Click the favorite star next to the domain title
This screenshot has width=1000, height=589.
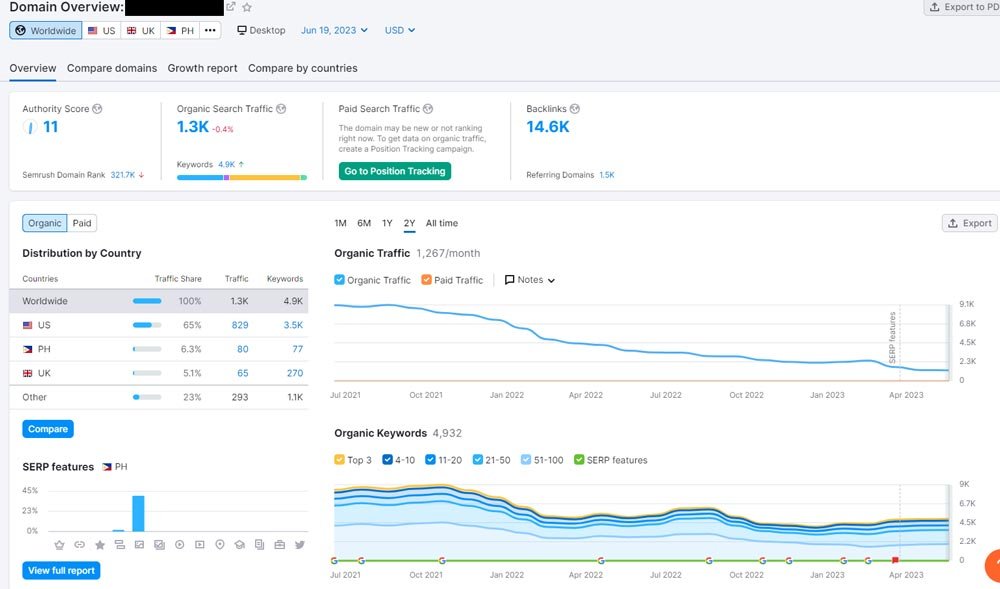pyautogui.click(x=247, y=7)
